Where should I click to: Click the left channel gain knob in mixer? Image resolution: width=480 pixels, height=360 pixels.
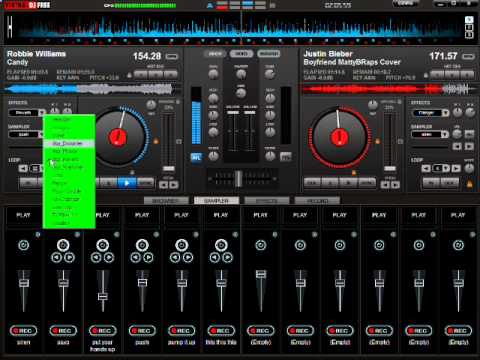213,74
